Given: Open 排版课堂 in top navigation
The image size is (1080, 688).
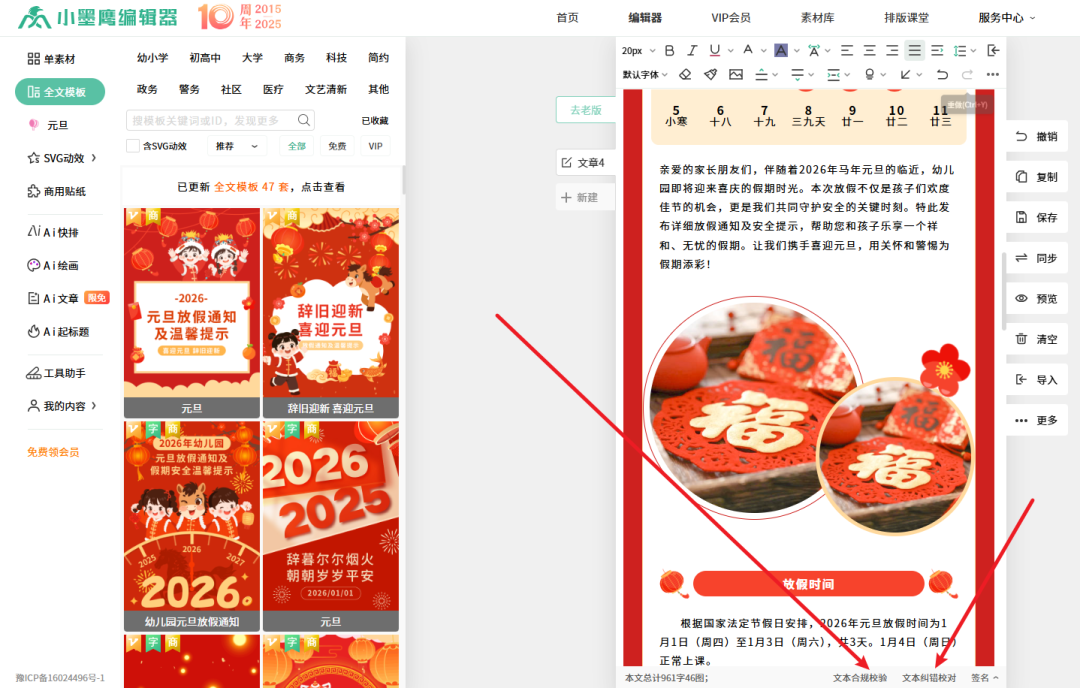Looking at the screenshot, I should (906, 18).
